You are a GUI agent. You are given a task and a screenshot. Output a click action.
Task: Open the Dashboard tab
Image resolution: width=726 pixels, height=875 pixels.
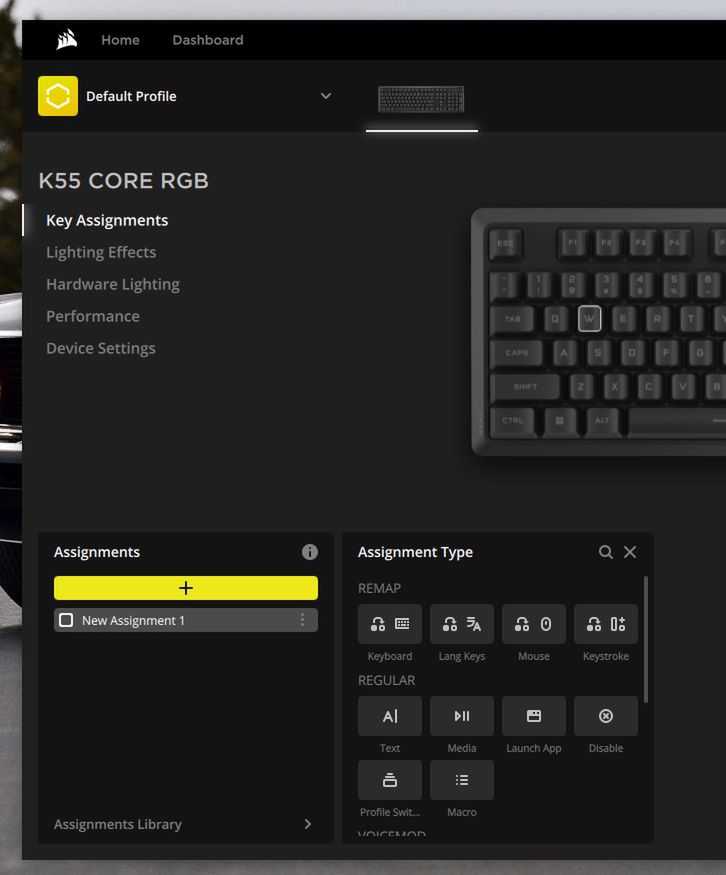pos(208,40)
